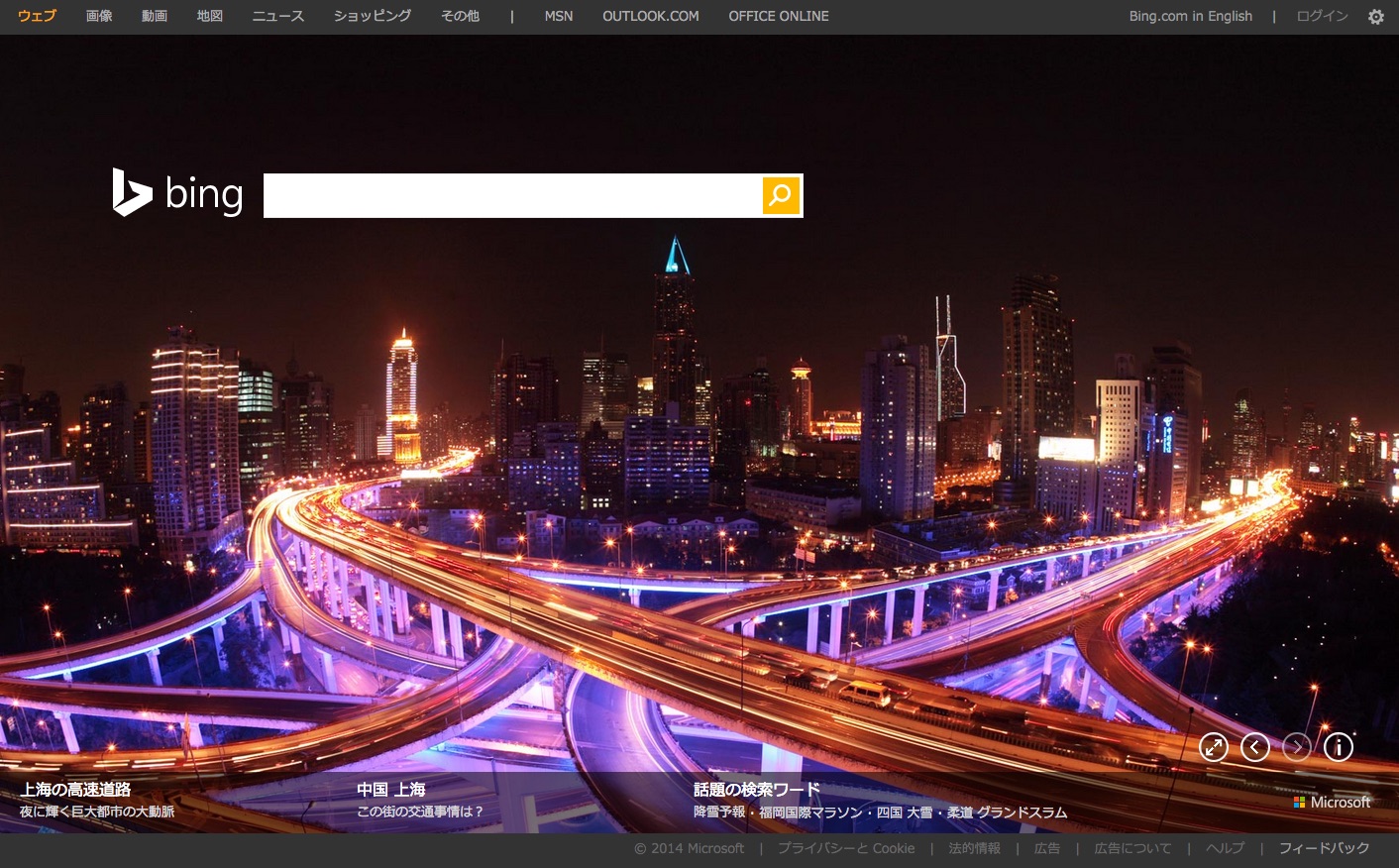
Task: Open the ショッピング tab
Action: tap(373, 17)
